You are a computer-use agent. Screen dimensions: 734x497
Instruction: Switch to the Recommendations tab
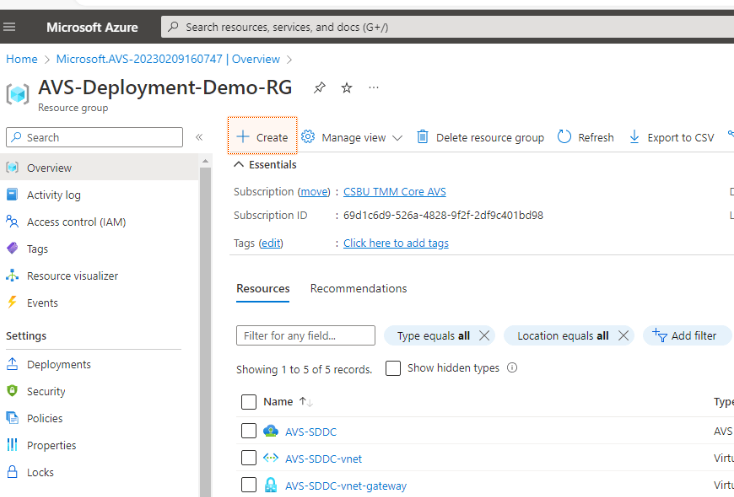(359, 288)
